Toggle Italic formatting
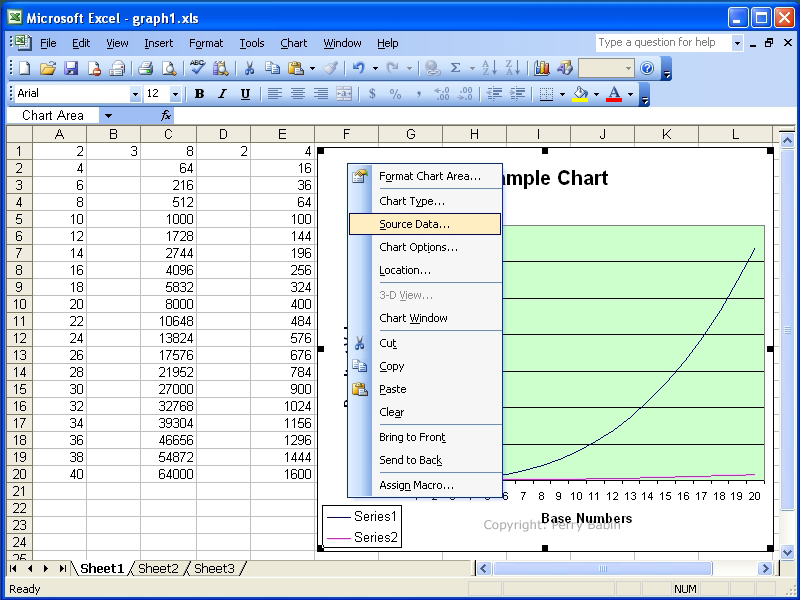The image size is (800, 600). [x=222, y=94]
